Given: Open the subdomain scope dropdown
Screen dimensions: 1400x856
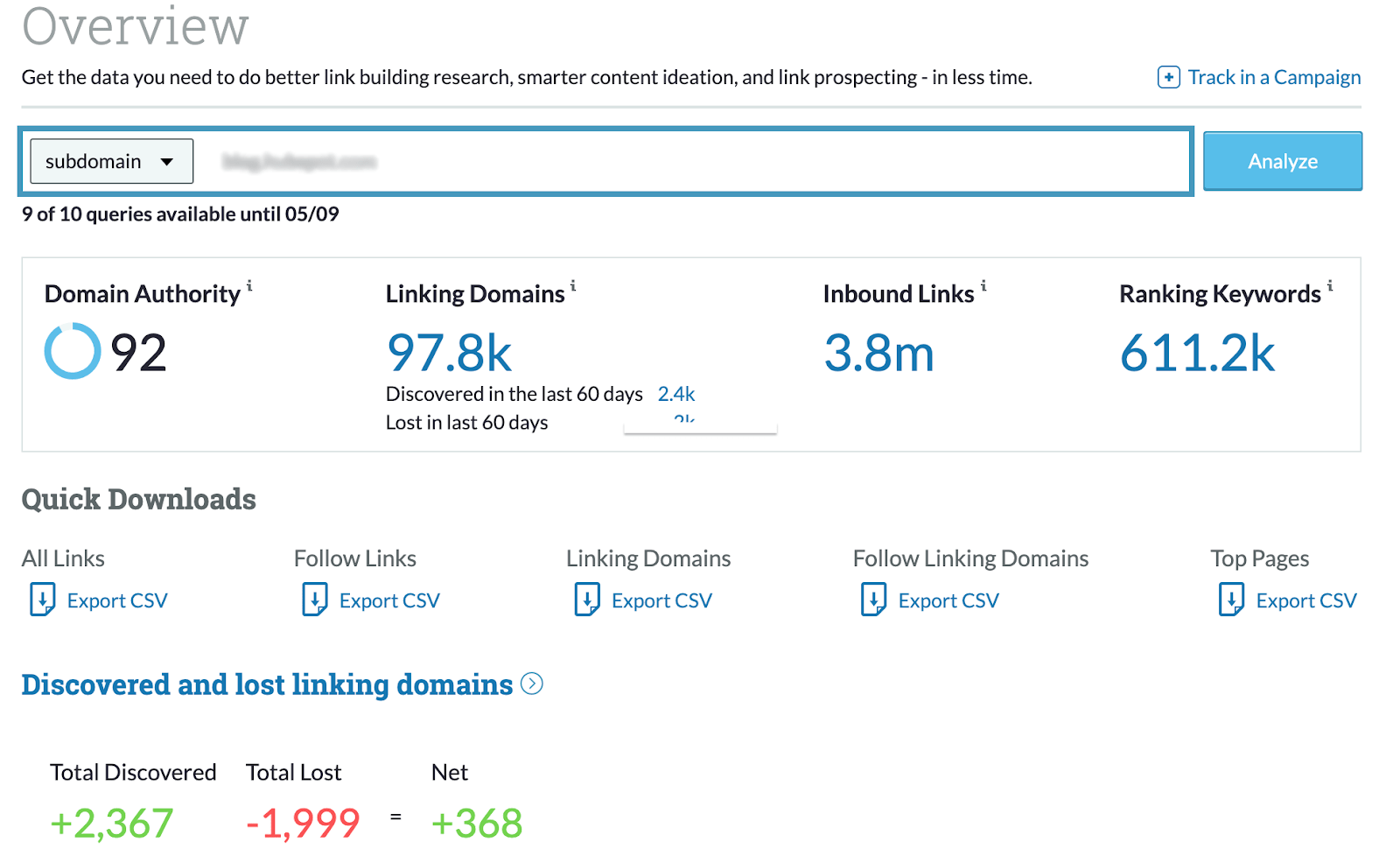Looking at the screenshot, I should point(110,161).
